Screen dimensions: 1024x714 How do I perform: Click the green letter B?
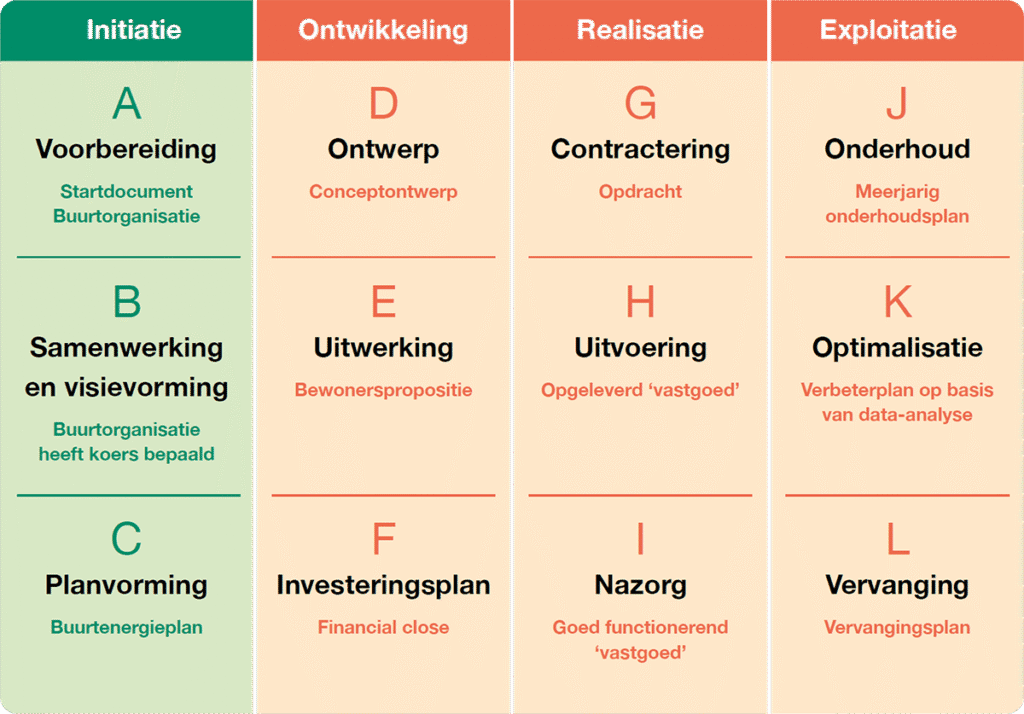tap(126, 302)
